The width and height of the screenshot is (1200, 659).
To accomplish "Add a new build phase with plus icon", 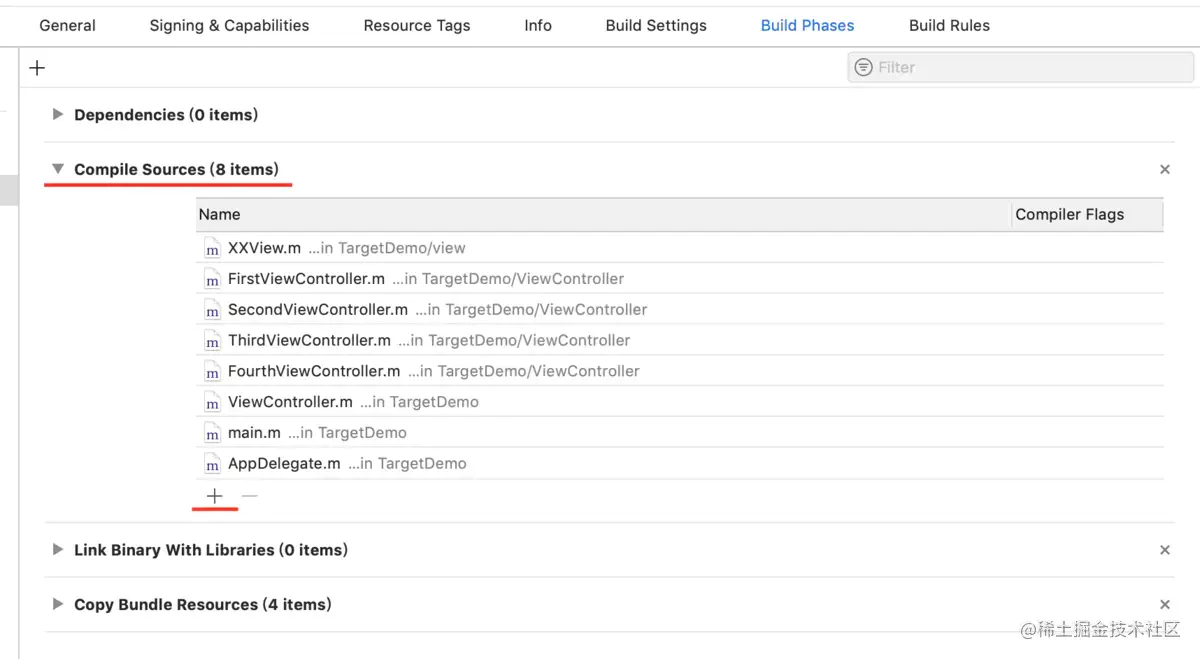I will (37, 68).
